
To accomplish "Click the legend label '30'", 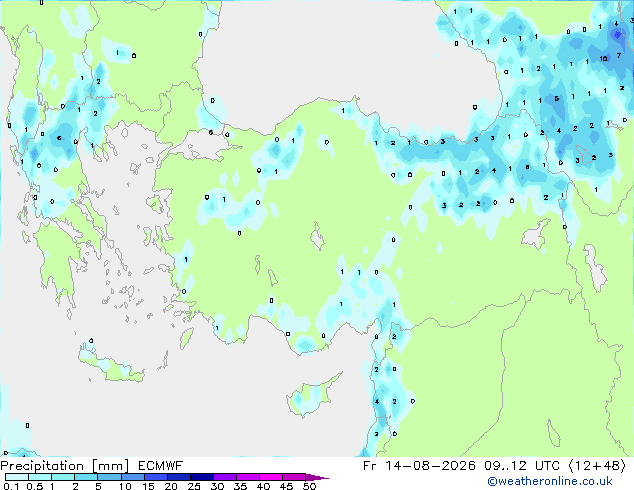I will coord(217,486).
